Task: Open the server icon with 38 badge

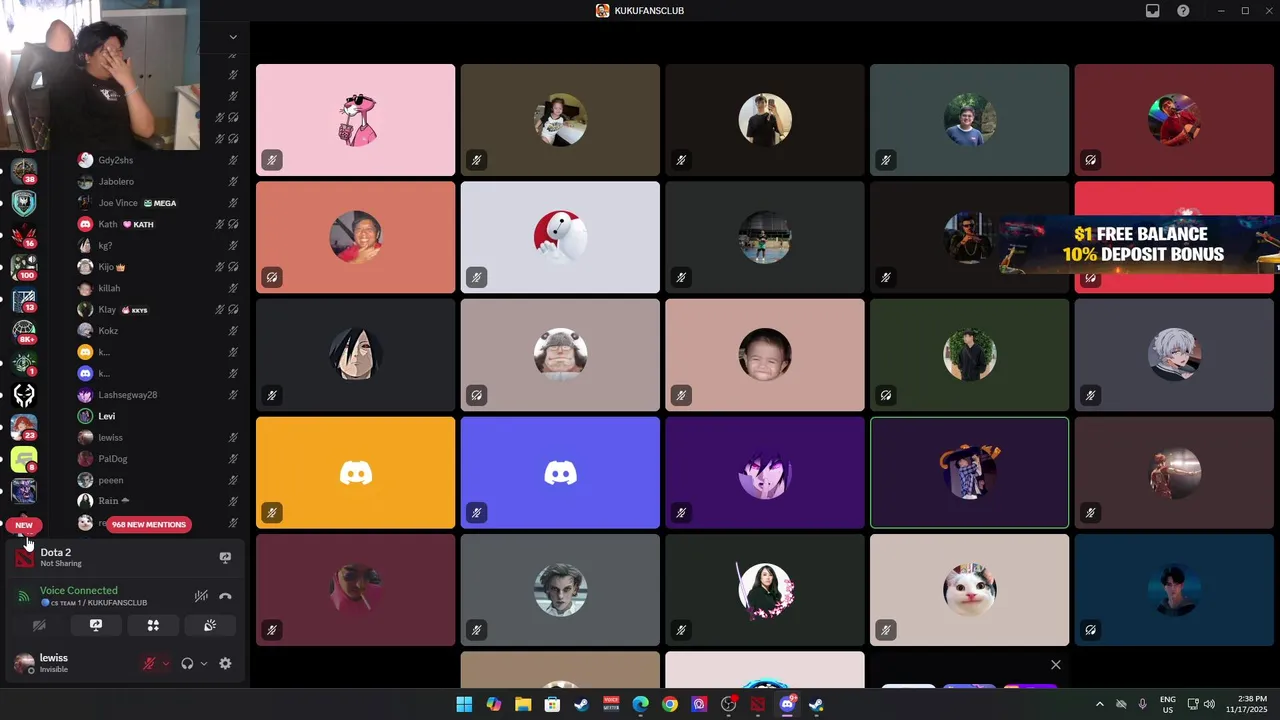Action: (x=24, y=171)
